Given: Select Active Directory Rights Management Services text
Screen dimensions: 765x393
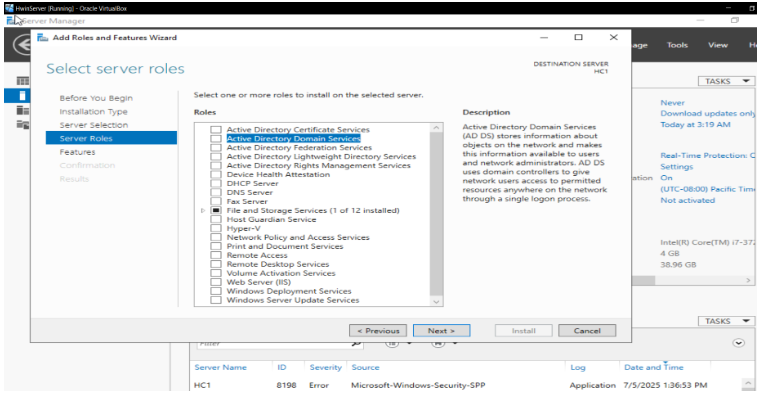Looking at the screenshot, I should (319, 166).
